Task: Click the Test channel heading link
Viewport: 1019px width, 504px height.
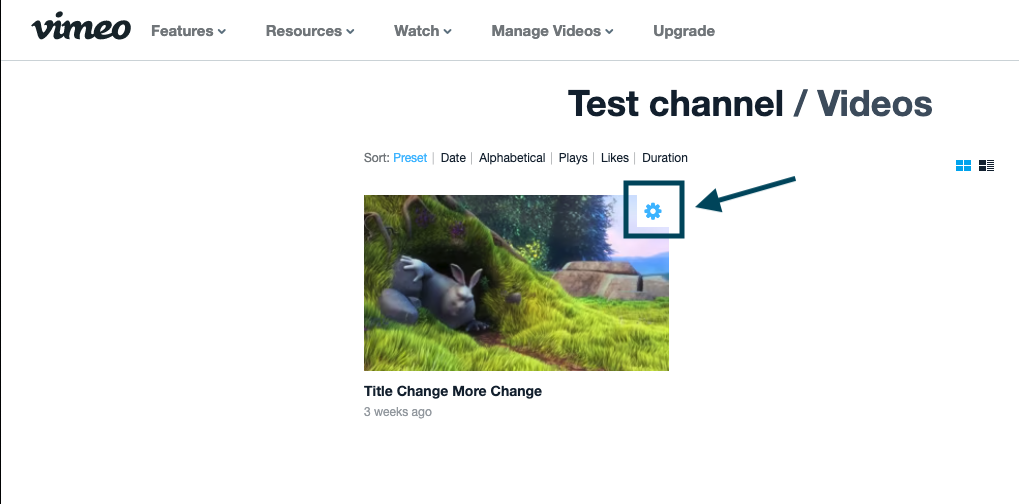Action: click(x=675, y=104)
